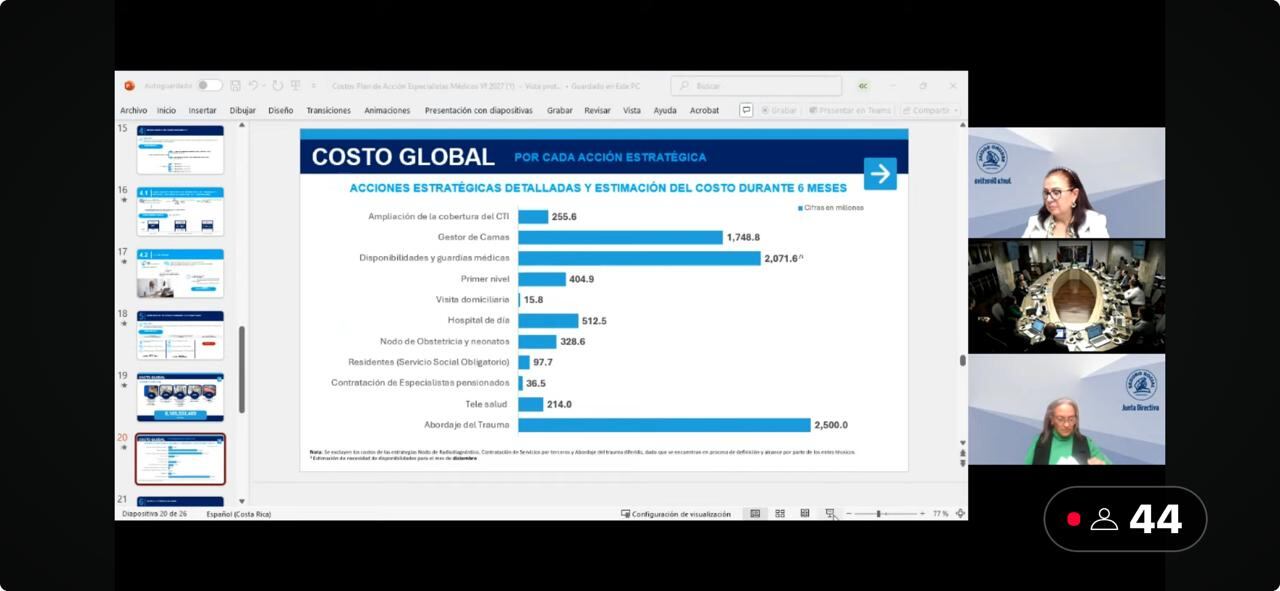Click the zoom slider handle
The height and width of the screenshot is (591, 1280).
click(x=878, y=514)
